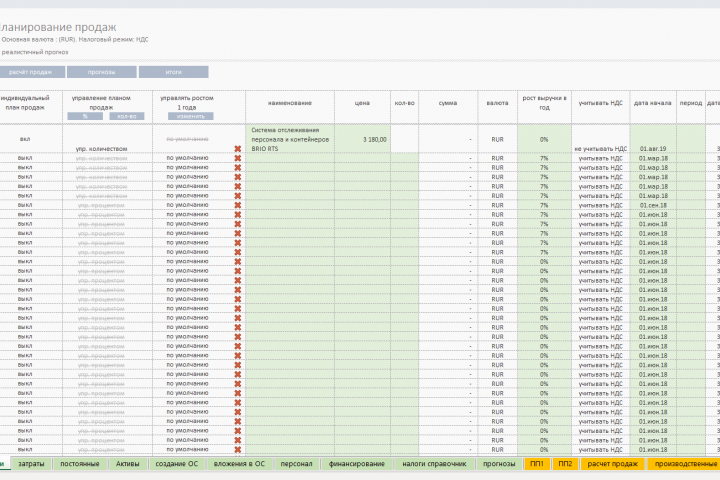Screen dimensions: 720x480
Task: Toggle the 'вкл' cell in the BRIO RTS row
Action: coord(25,139)
